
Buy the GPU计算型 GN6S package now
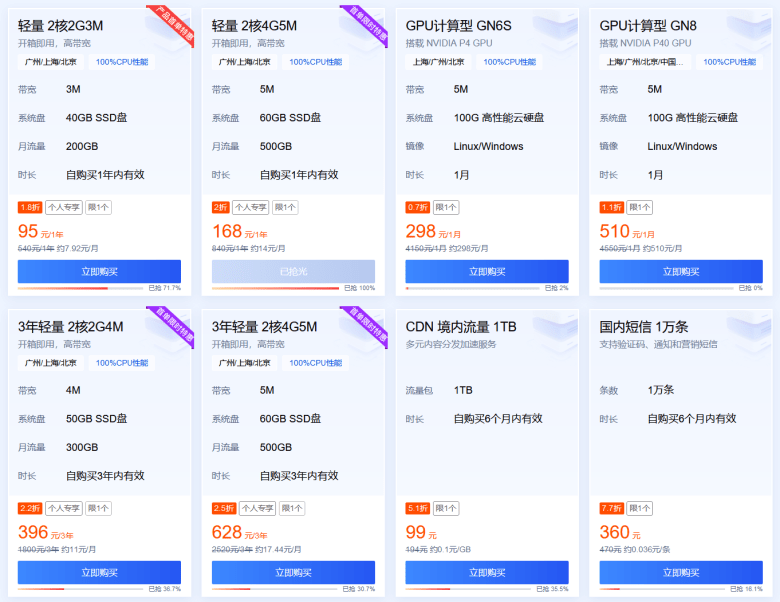click(x=487, y=272)
